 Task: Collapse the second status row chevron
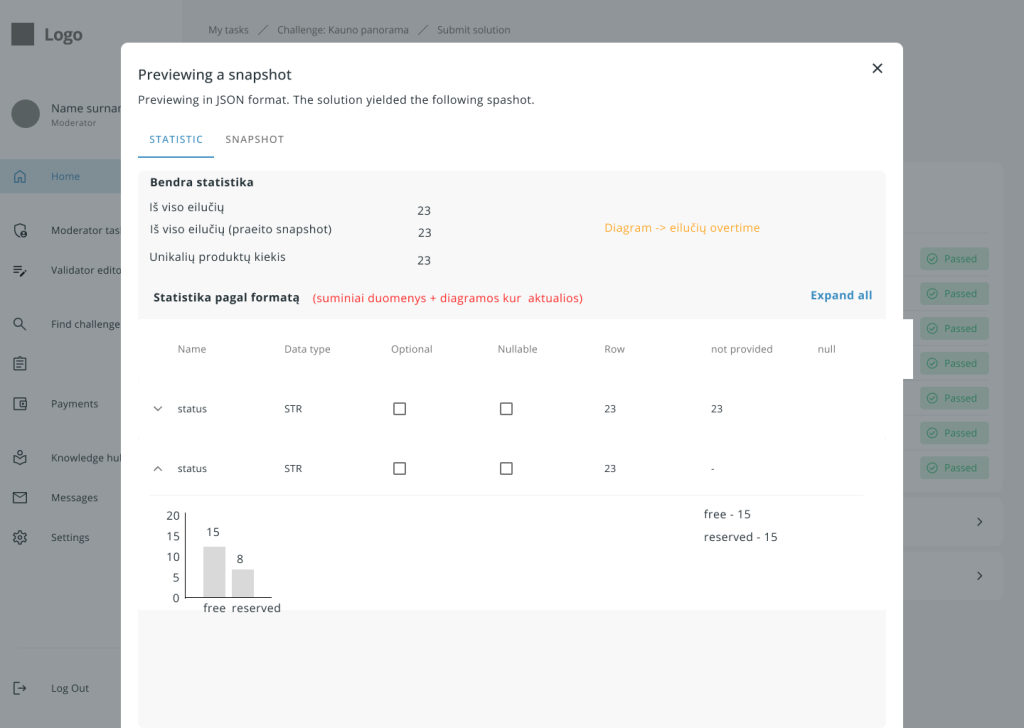[157, 469]
